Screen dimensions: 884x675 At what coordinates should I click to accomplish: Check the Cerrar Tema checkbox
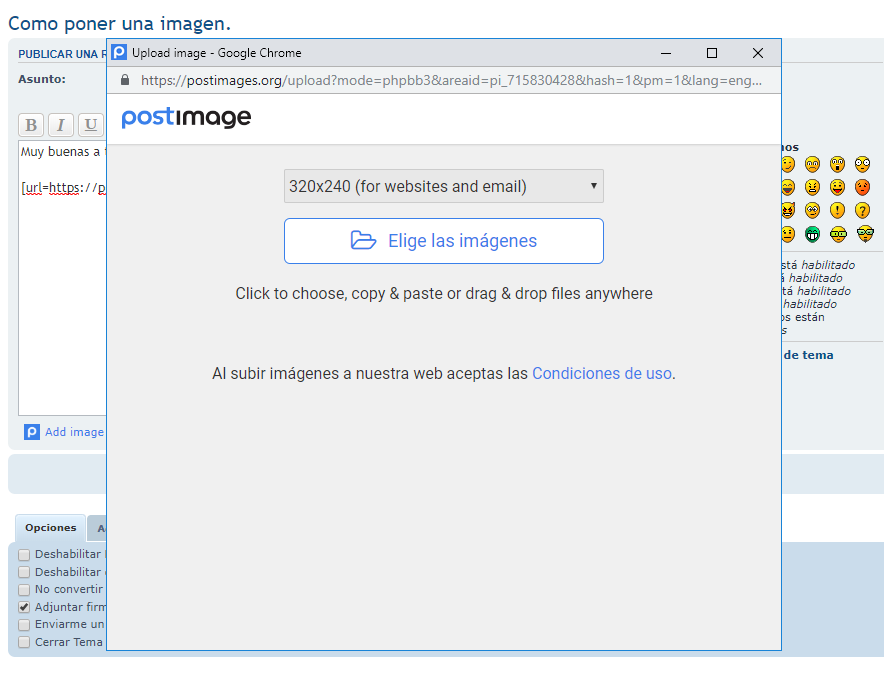[x=24, y=642]
